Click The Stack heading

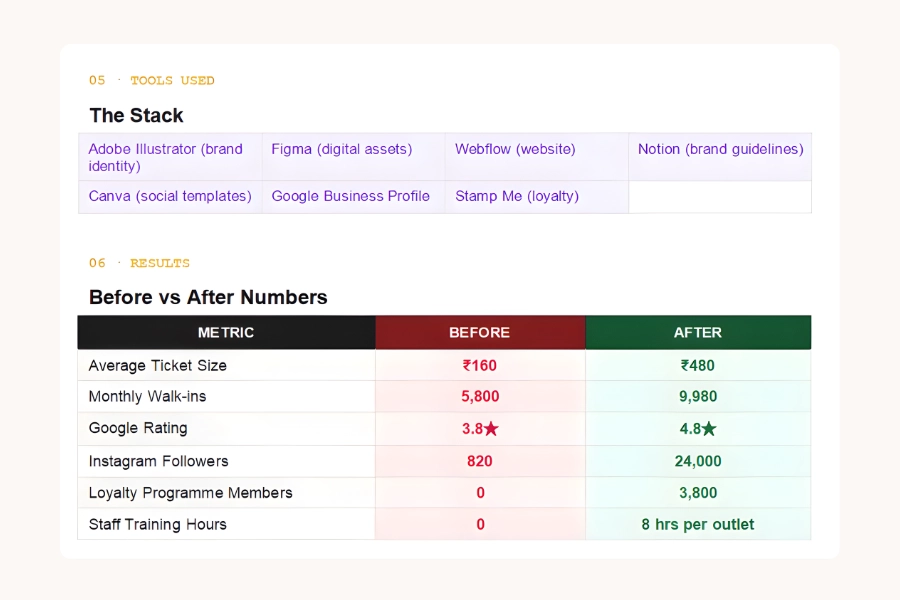click(x=136, y=115)
